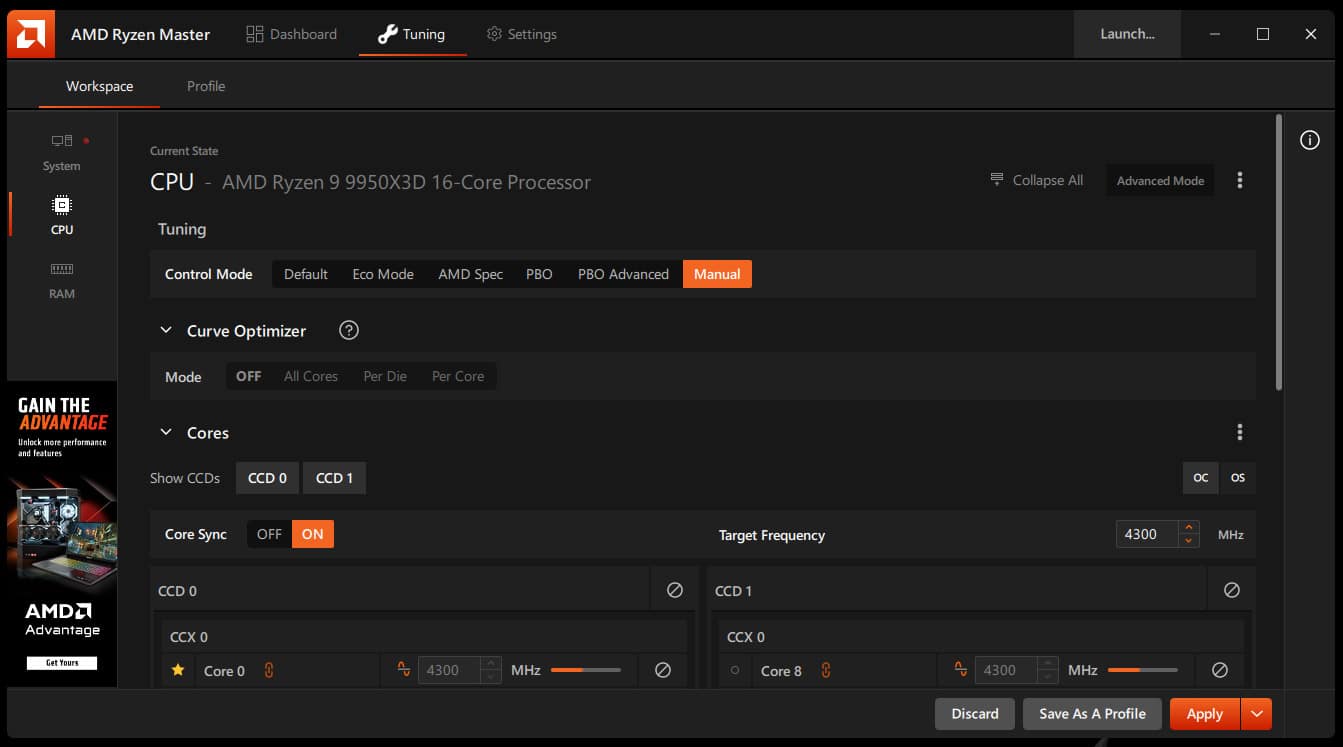Click the circle marker beside Core 8
Screen dimensions: 1343x747
click(735, 670)
